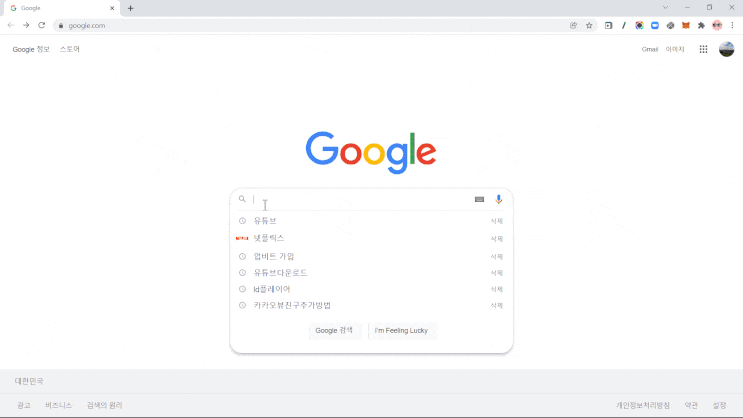Open the MetaMask fox extension

tap(686, 26)
